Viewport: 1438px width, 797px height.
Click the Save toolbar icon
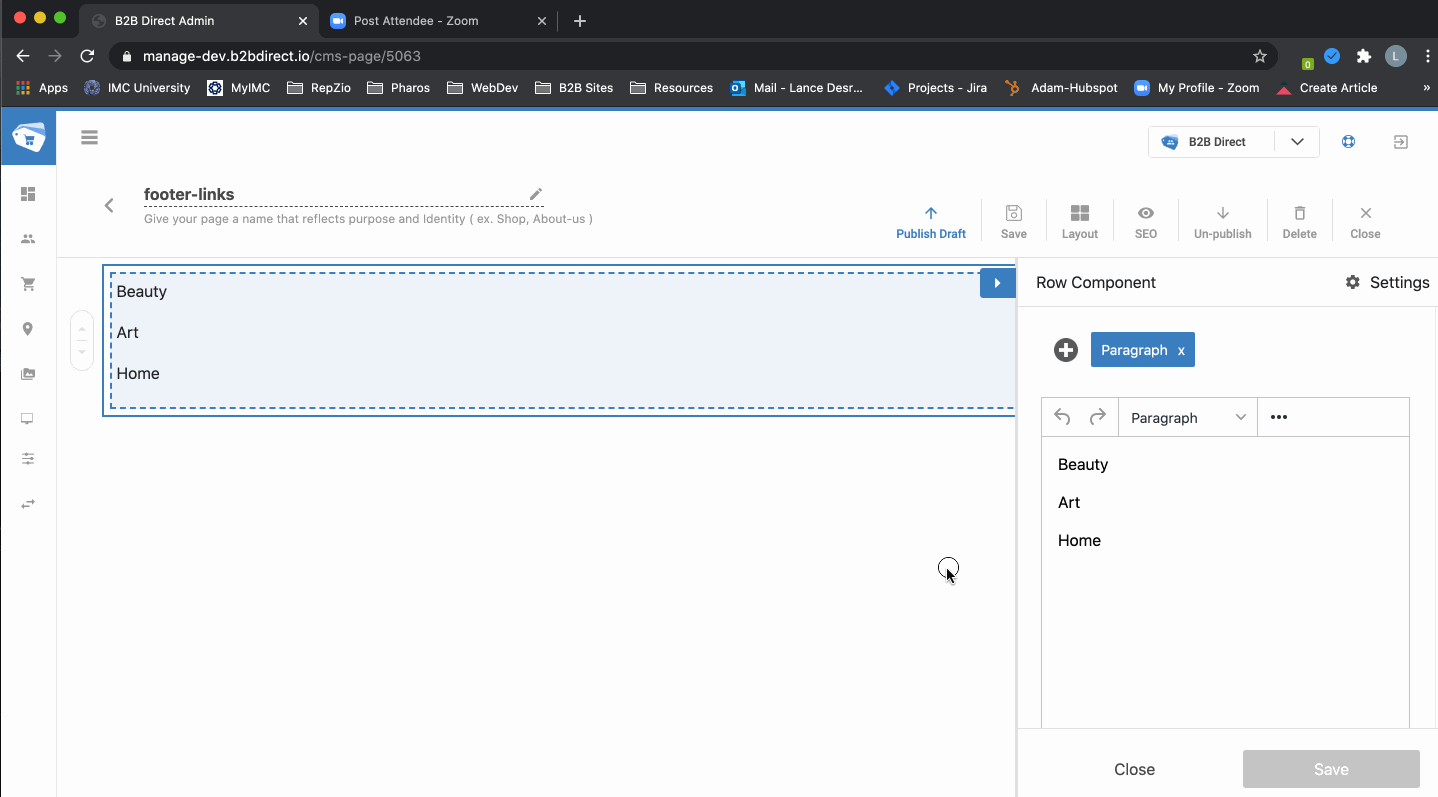point(1013,222)
